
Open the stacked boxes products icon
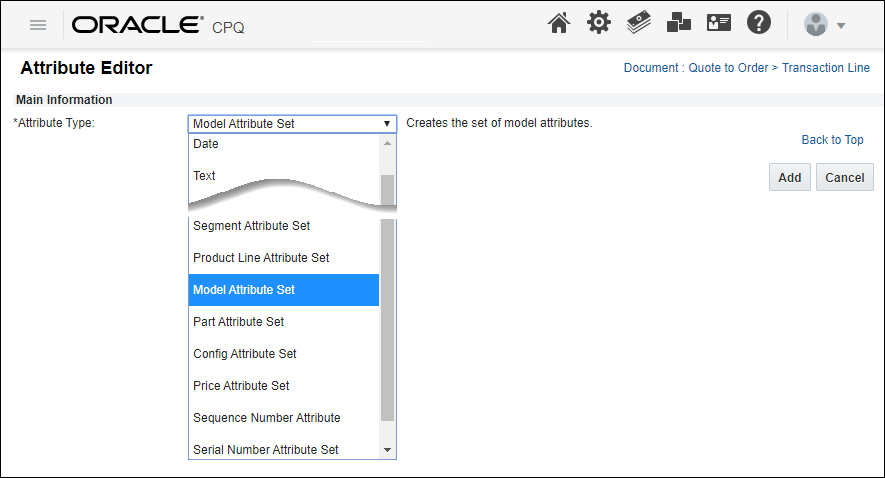678,23
